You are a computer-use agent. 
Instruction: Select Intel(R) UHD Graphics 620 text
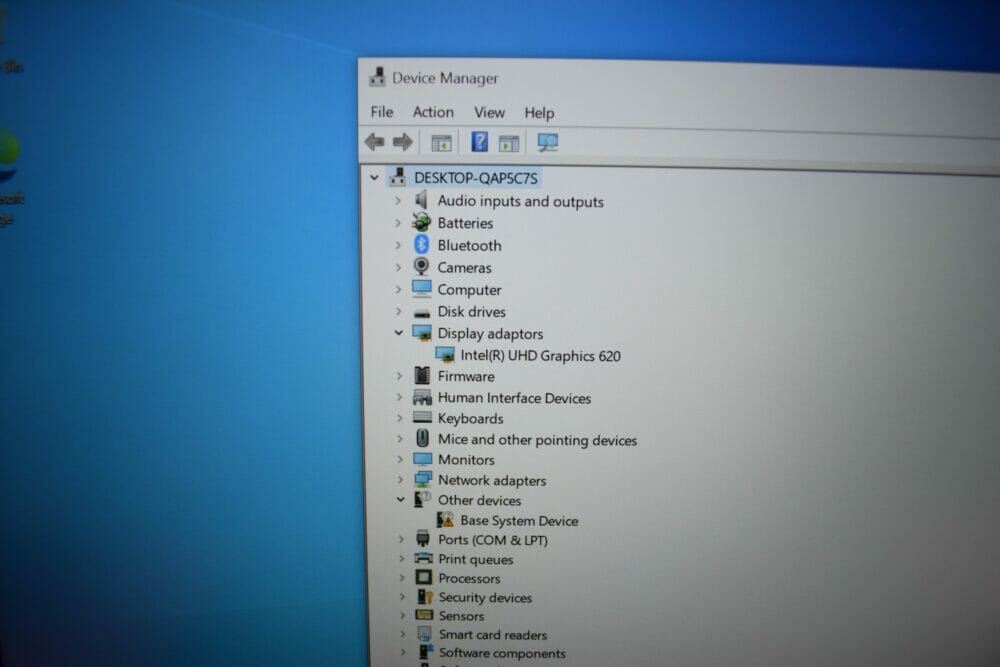(540, 356)
